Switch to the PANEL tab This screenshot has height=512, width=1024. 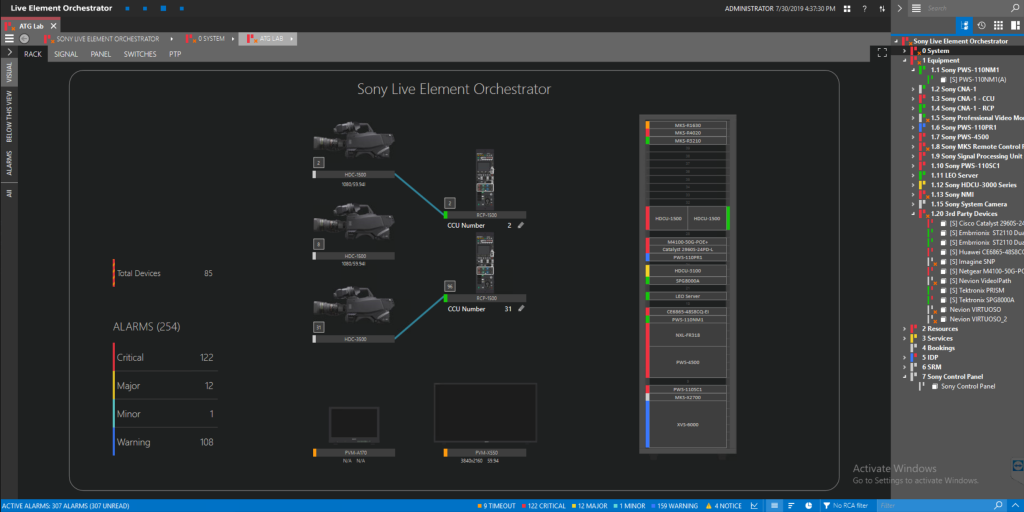tap(101, 54)
